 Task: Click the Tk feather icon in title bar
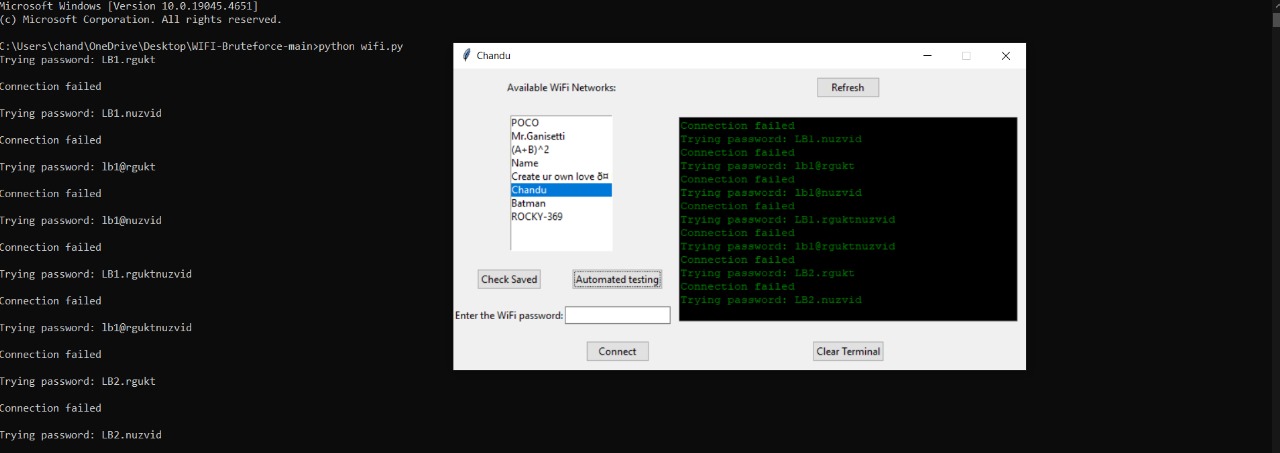(x=466, y=56)
